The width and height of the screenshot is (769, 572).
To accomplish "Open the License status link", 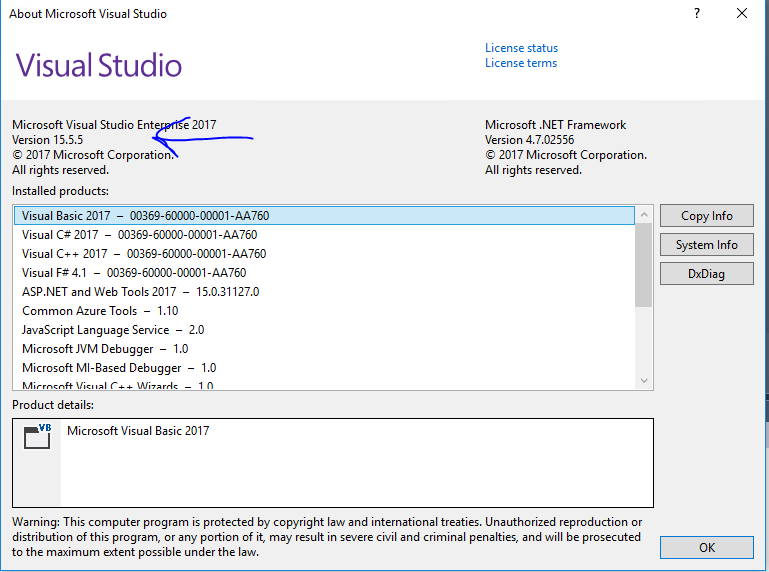I will click(x=521, y=48).
